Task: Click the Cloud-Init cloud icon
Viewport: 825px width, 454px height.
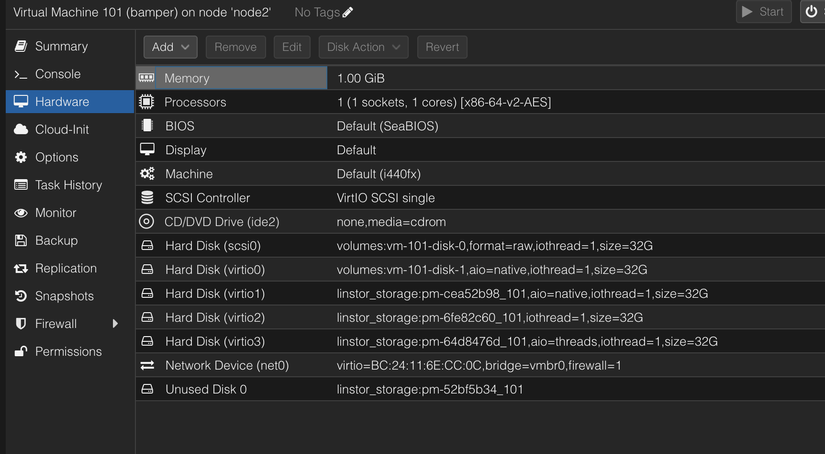Action: pyautogui.click(x=21, y=129)
